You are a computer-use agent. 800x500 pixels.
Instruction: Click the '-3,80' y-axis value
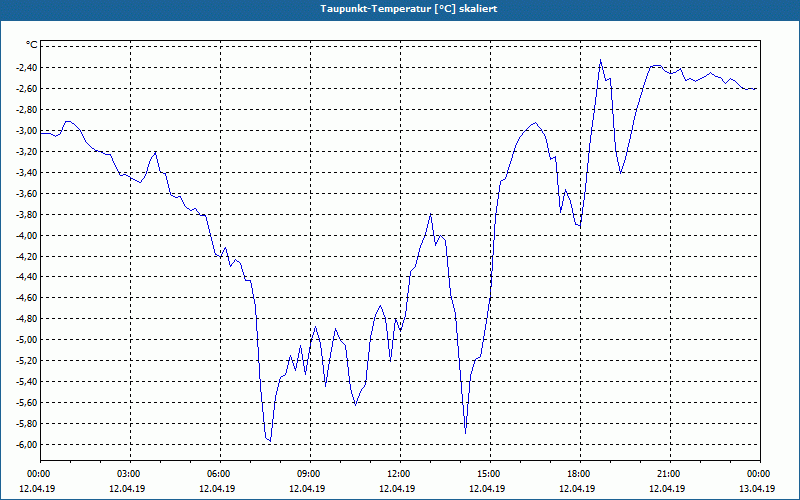[x=26, y=214]
